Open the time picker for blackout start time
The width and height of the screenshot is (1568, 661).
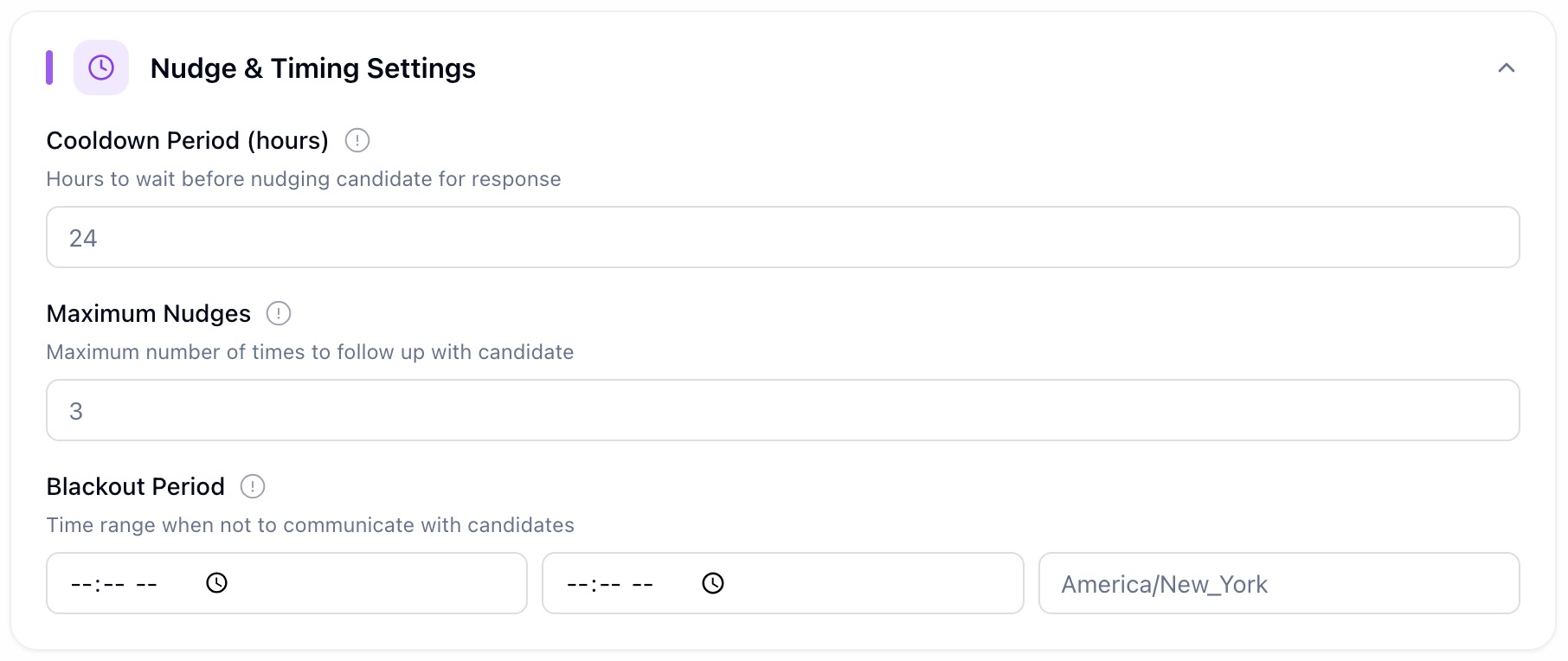tap(216, 583)
